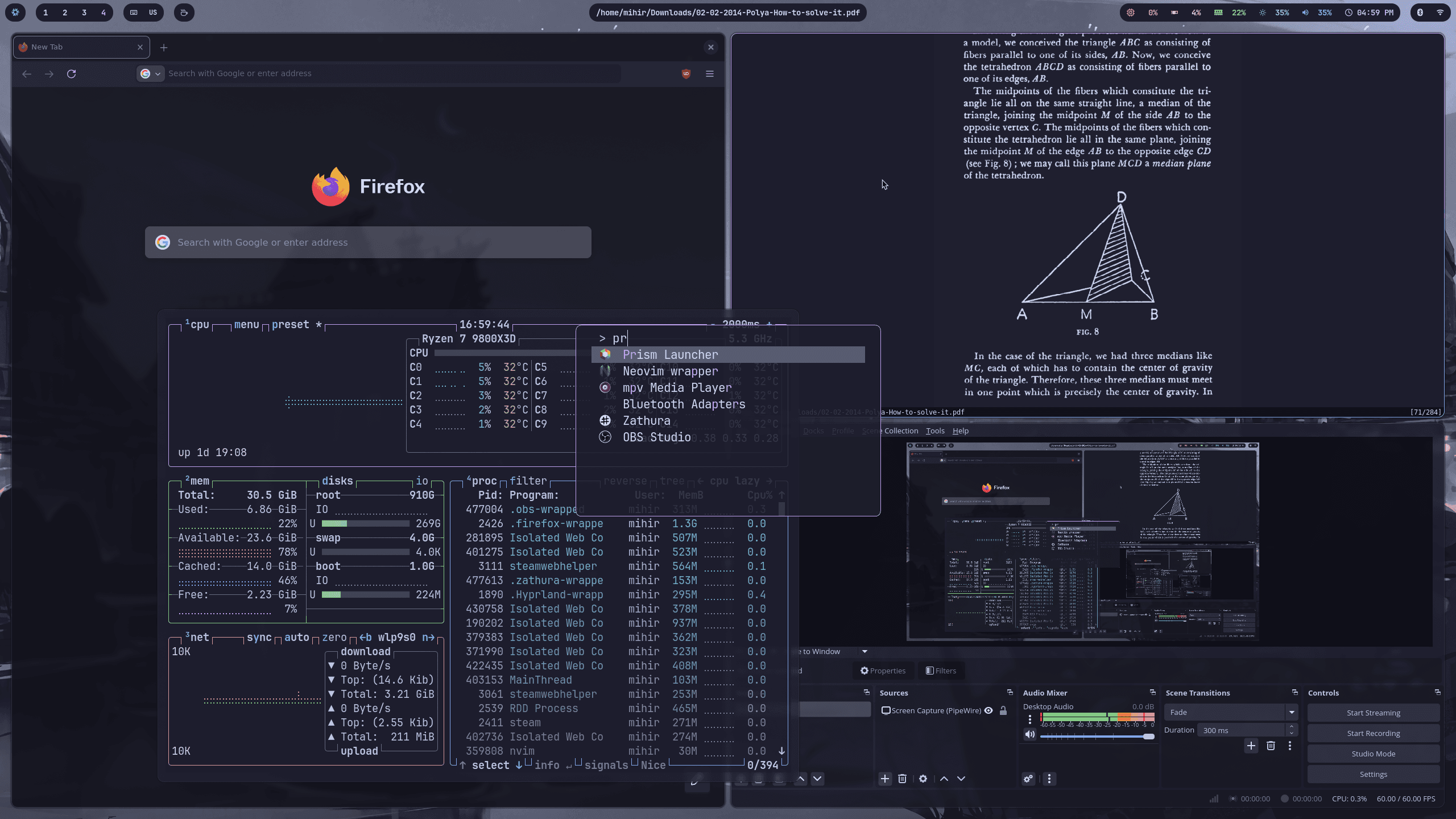Select Bluetooth Adapters launcher entry
The height and width of the screenshot is (819, 1456).
click(x=728, y=404)
